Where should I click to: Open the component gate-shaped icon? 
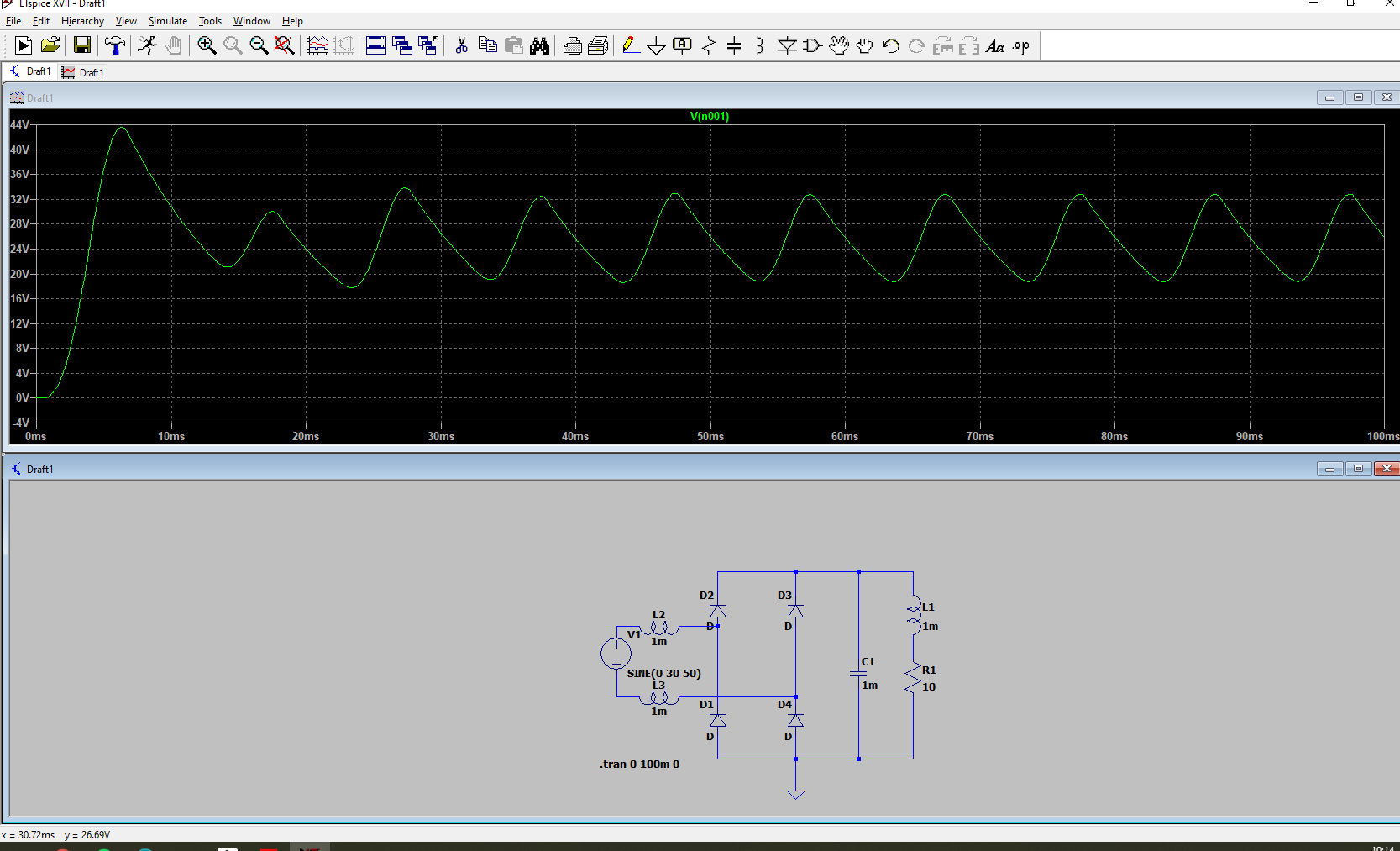(813, 46)
